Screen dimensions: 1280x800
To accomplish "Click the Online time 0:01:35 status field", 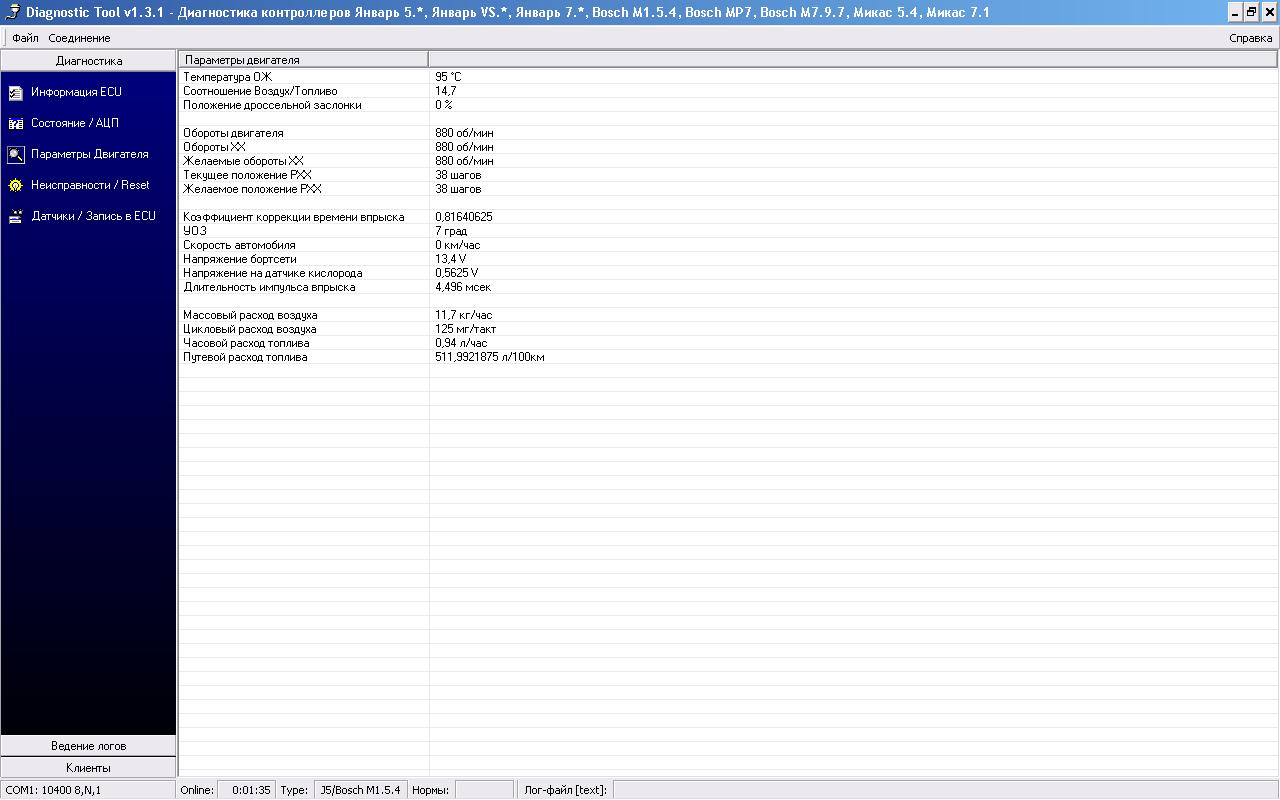I will pos(245,790).
